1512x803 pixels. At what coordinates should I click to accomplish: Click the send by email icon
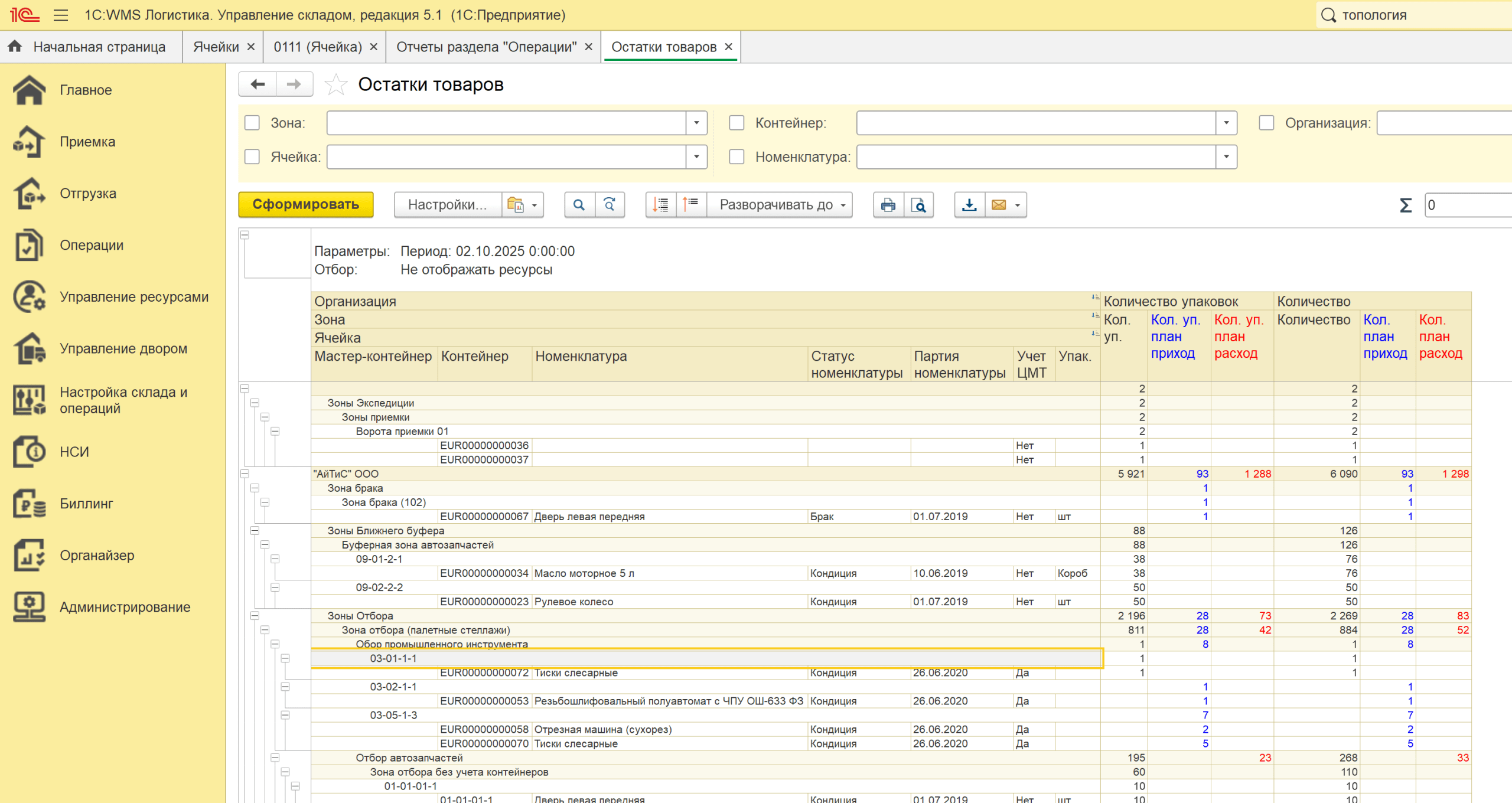pyautogui.click(x=999, y=205)
